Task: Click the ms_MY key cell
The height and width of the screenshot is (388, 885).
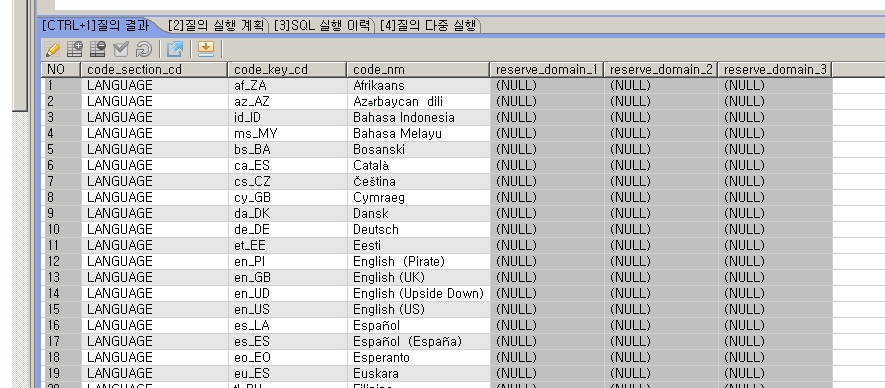Action: (x=287, y=133)
